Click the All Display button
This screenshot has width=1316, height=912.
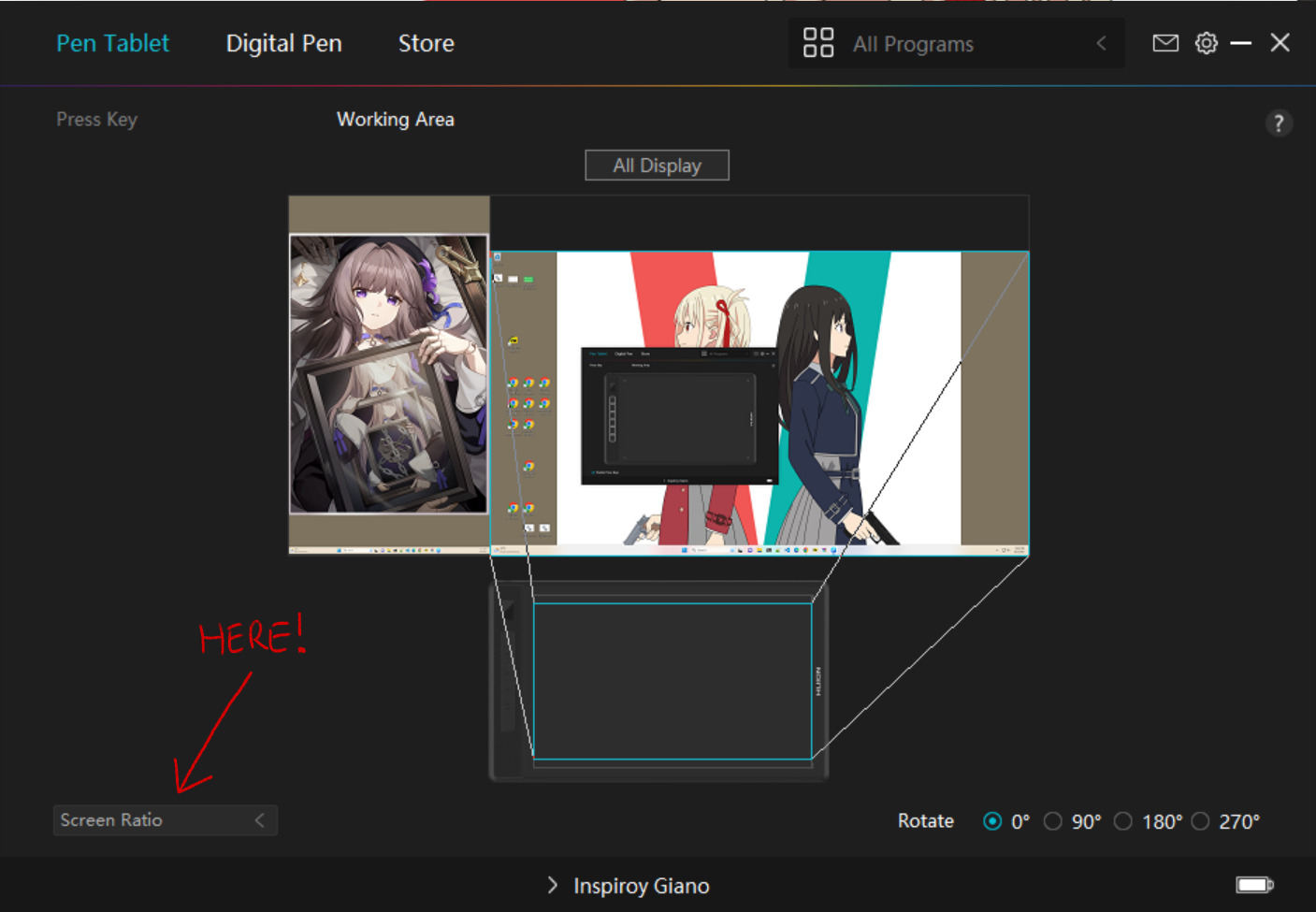(657, 166)
